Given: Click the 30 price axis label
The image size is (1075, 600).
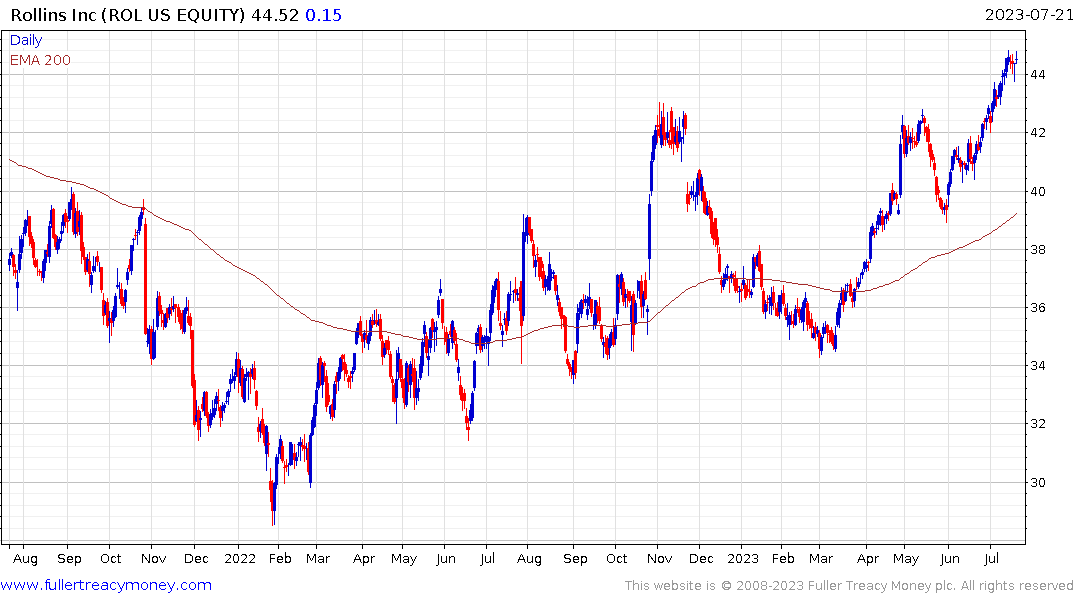Looking at the screenshot, I should click(1037, 482).
